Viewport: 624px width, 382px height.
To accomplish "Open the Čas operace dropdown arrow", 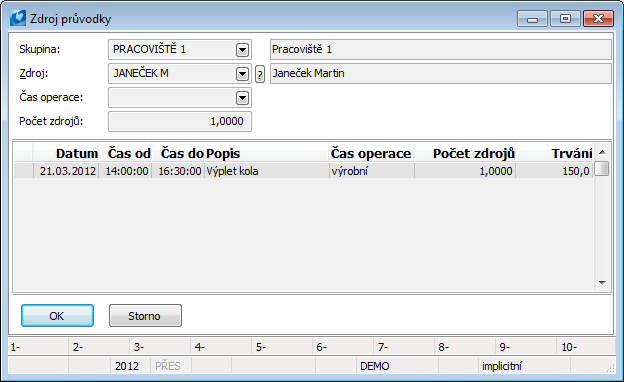I will pos(242,97).
